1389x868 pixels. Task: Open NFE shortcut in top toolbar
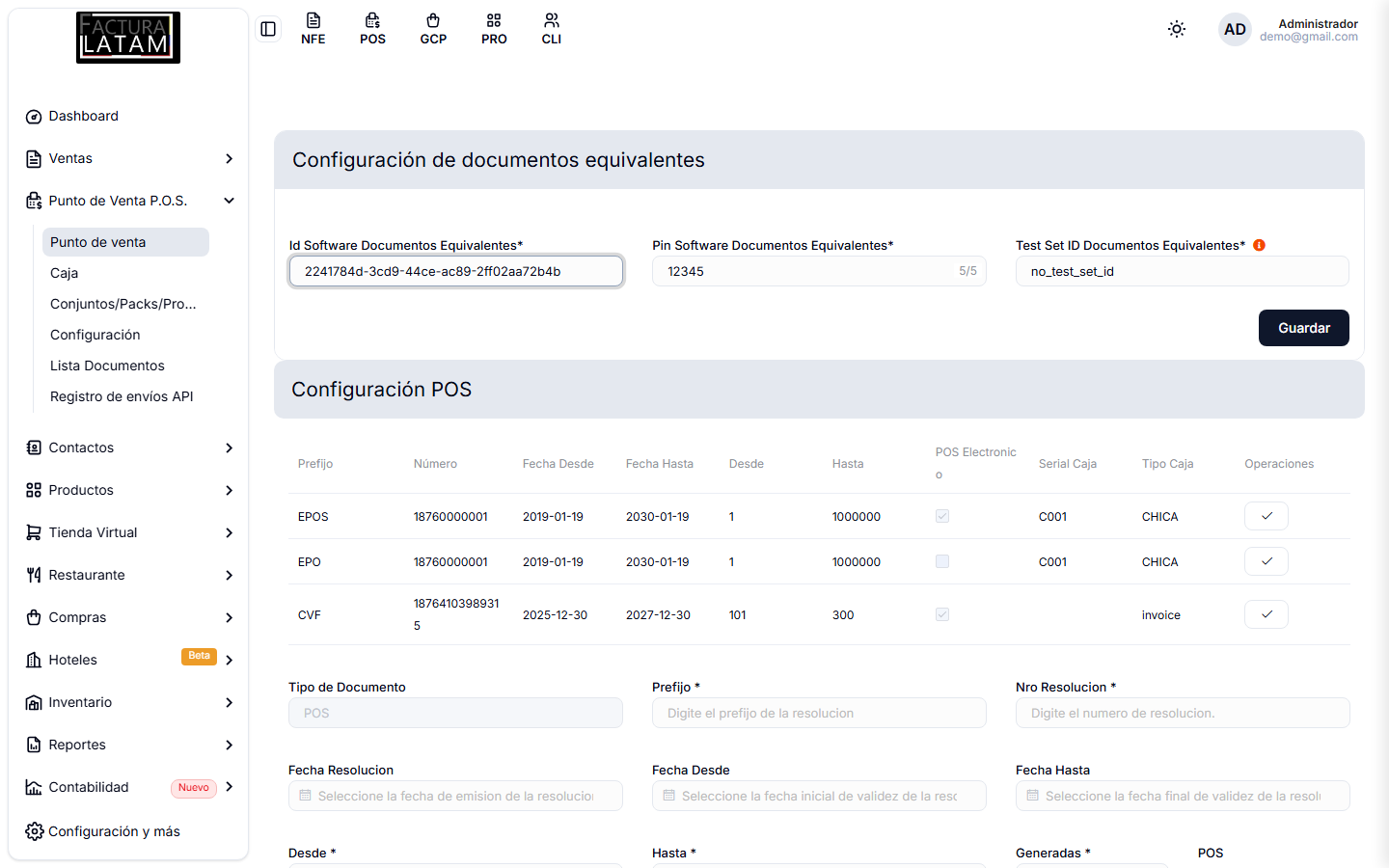click(x=313, y=29)
